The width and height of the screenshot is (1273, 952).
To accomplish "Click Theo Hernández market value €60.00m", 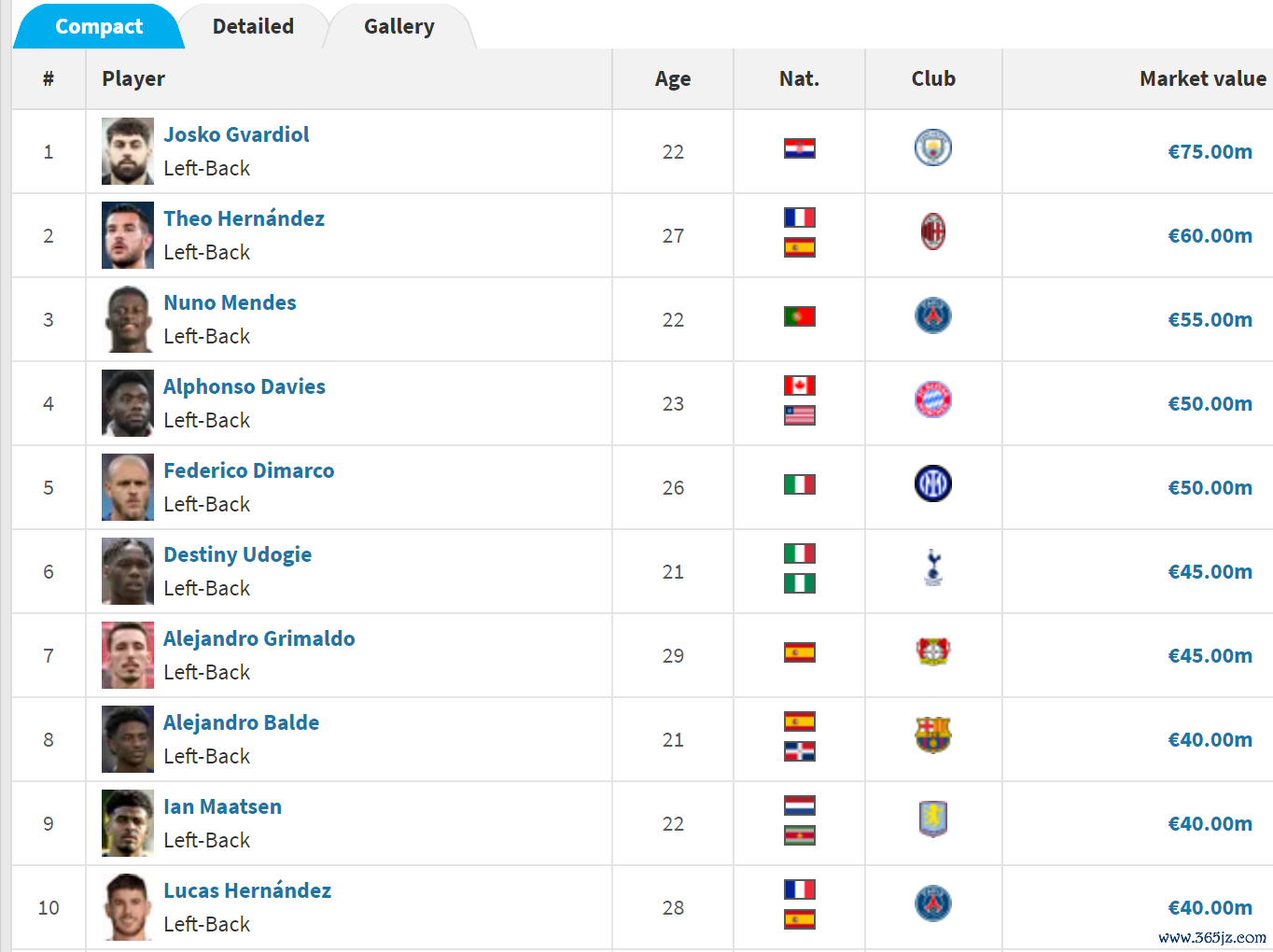I will (1210, 235).
